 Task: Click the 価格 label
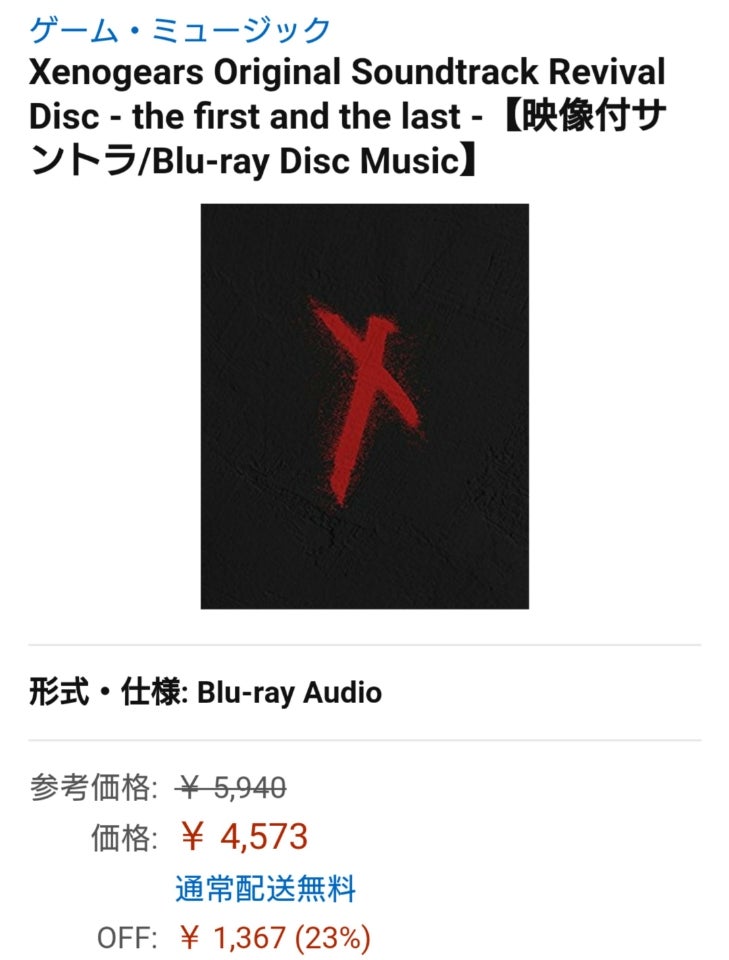pyautogui.click(x=124, y=838)
